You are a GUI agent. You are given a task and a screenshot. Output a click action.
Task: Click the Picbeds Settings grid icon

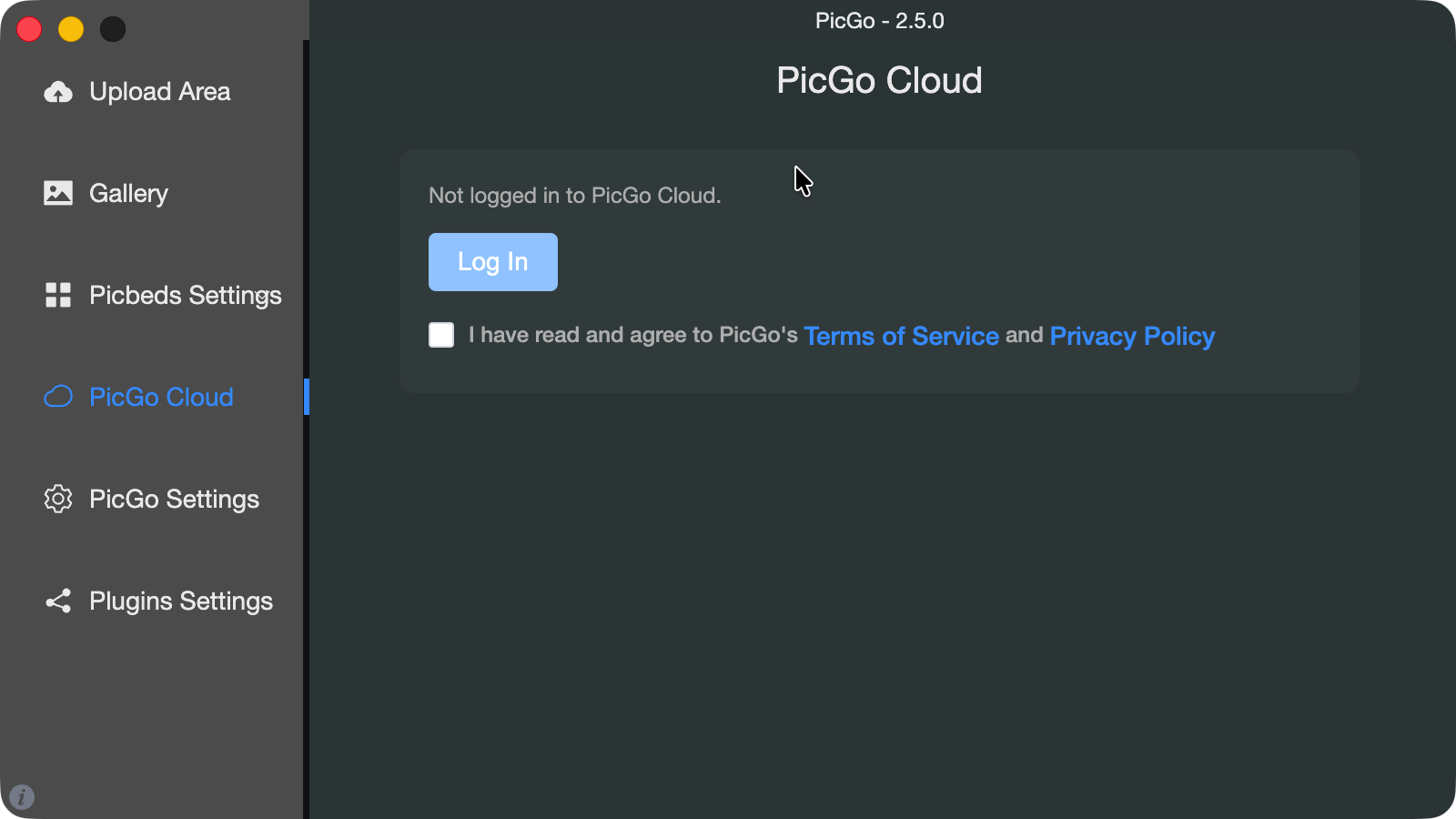click(57, 295)
